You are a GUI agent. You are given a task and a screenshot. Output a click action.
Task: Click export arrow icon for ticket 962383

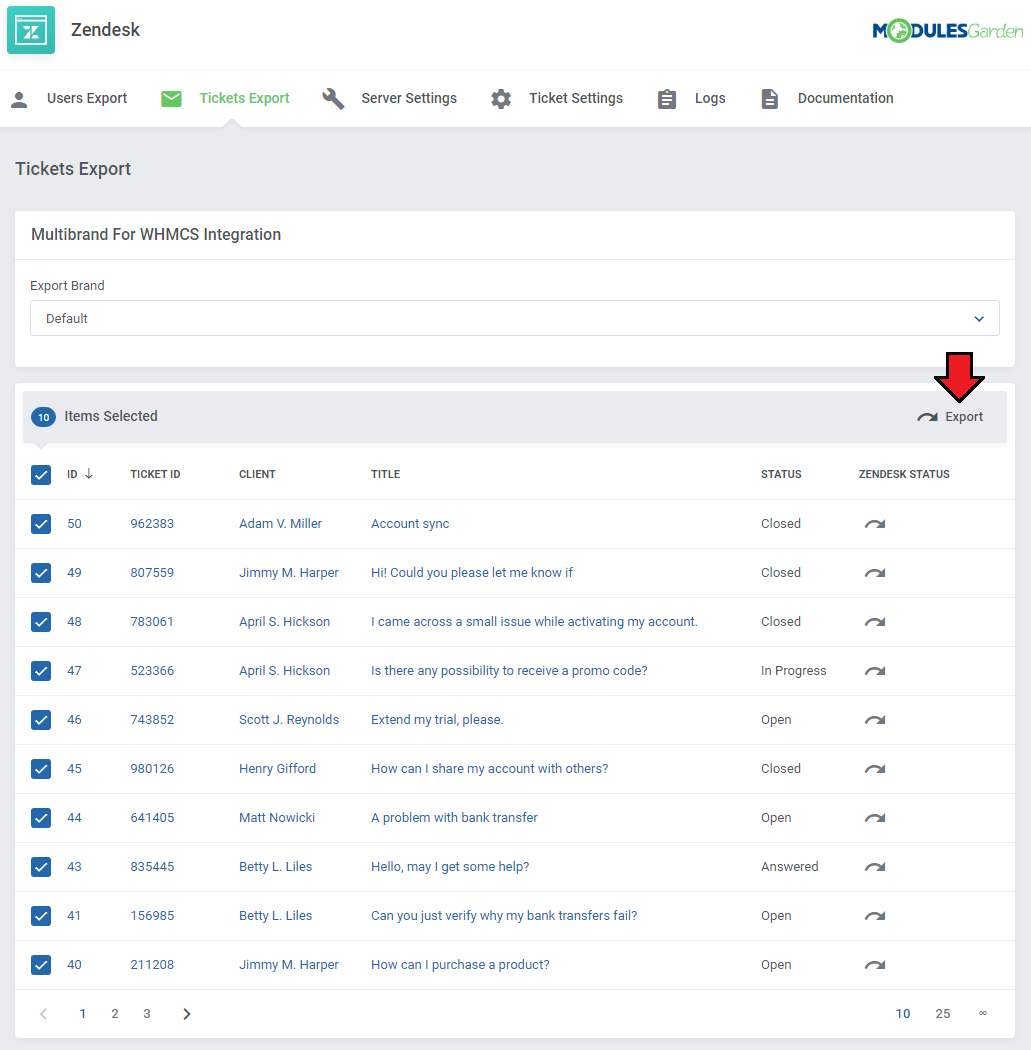[875, 524]
